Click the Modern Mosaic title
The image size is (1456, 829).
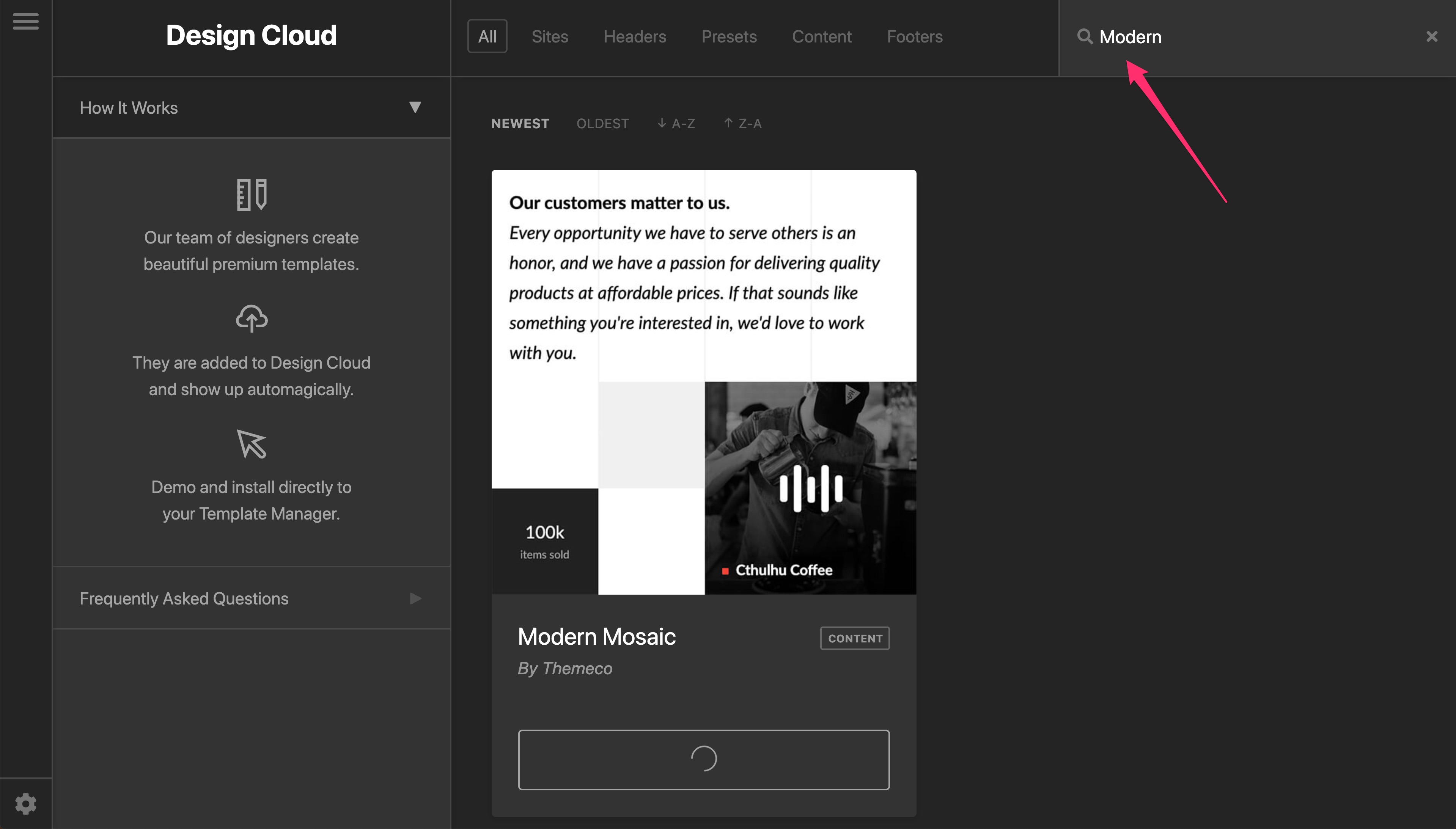596,637
